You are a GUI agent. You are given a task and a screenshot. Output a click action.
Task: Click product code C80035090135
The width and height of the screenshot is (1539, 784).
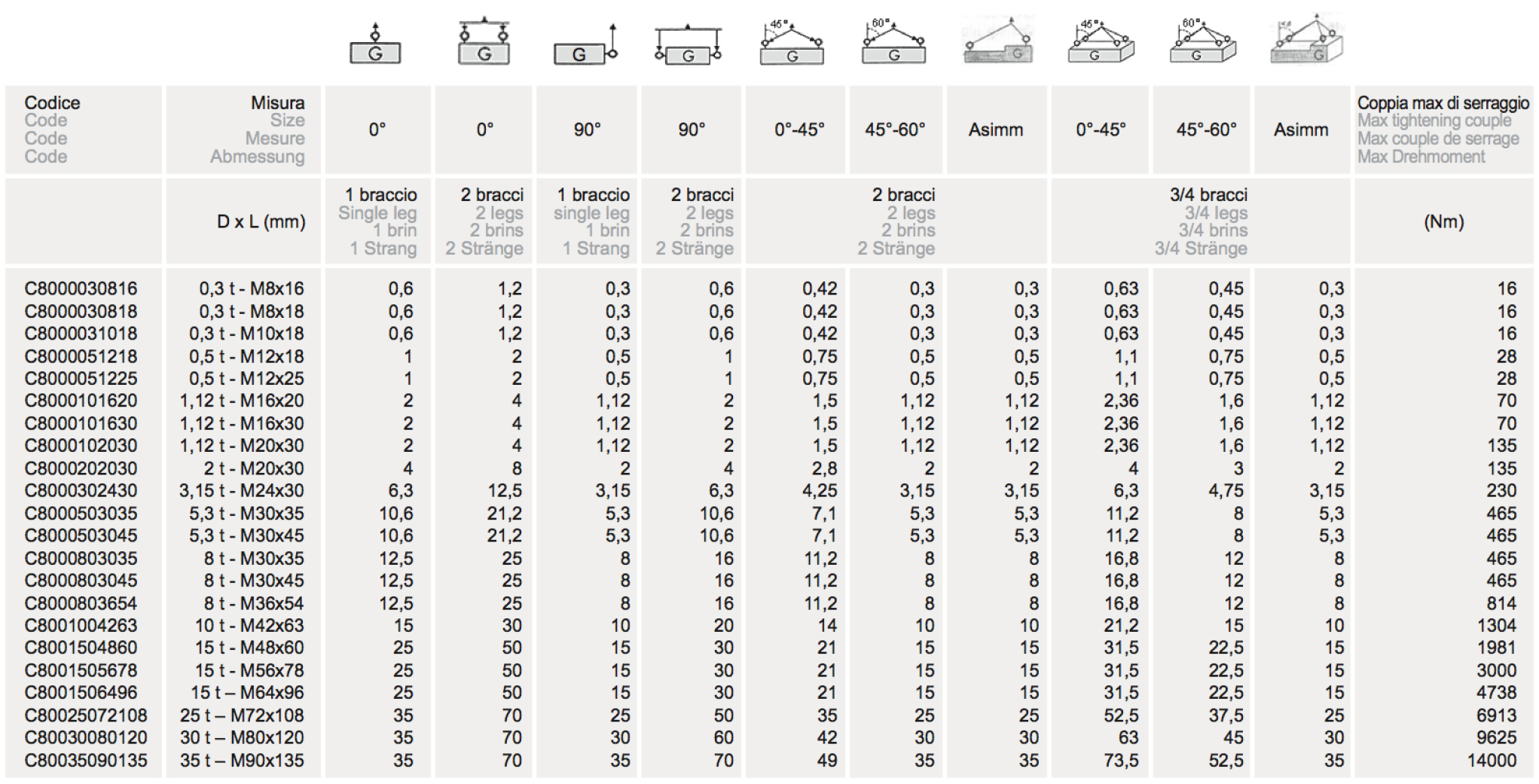tap(85, 761)
